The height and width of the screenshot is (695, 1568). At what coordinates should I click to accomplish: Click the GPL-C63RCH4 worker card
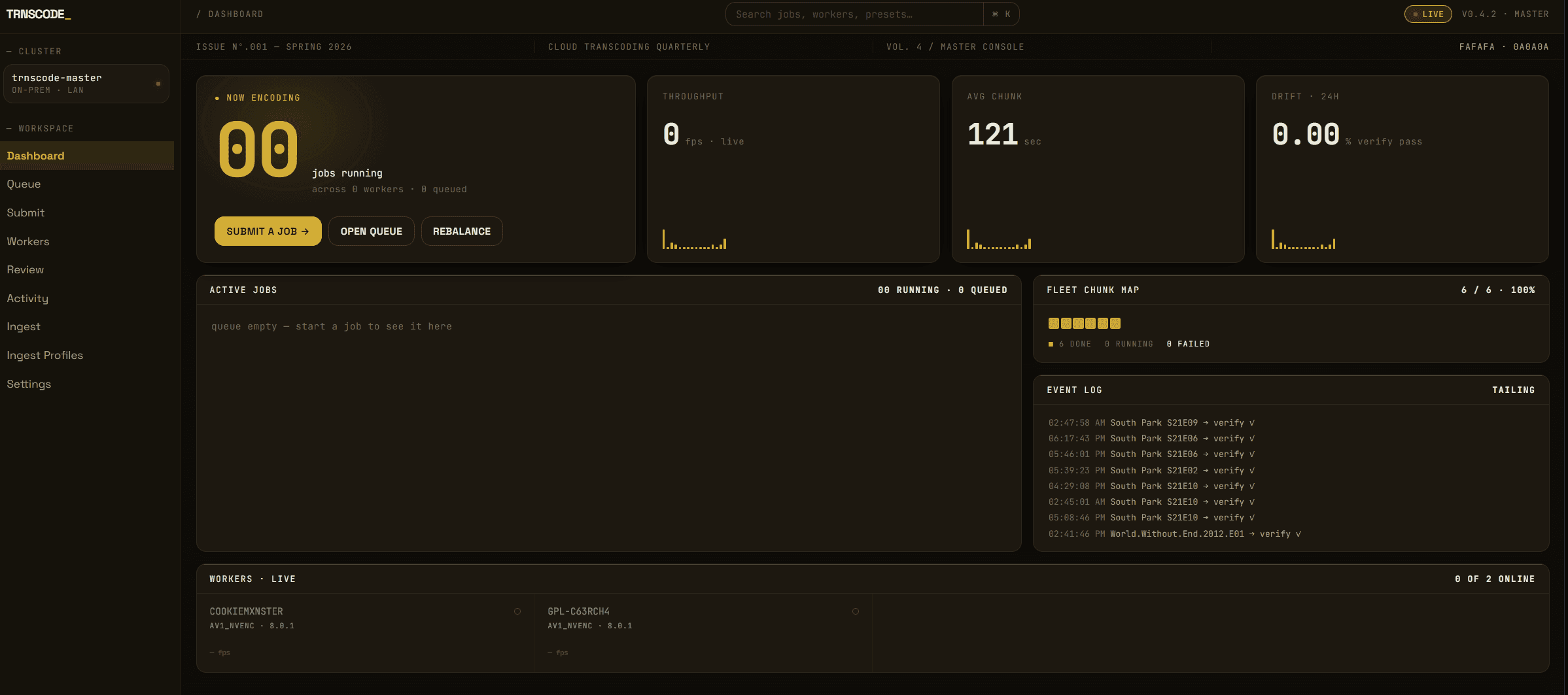coord(703,632)
